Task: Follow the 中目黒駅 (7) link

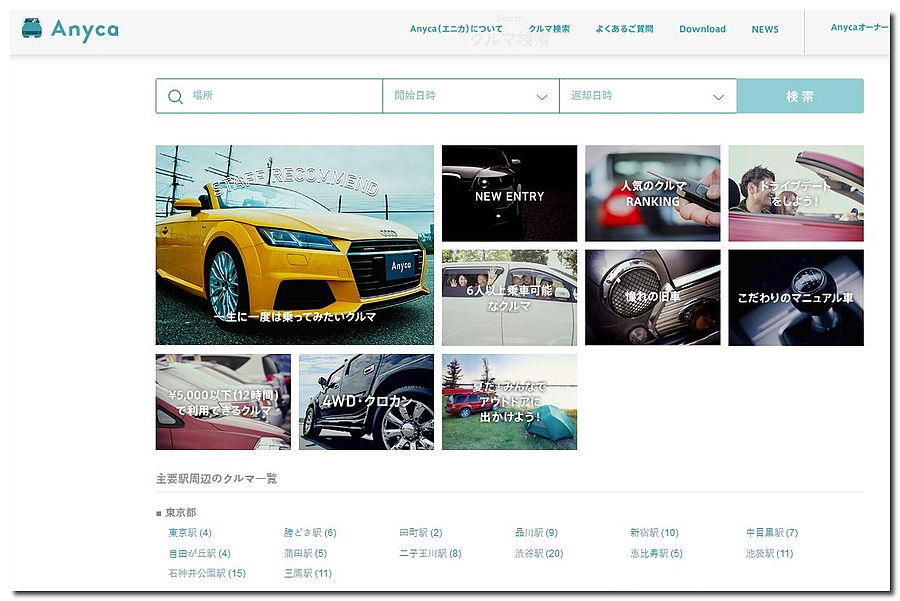Action: 772,533
